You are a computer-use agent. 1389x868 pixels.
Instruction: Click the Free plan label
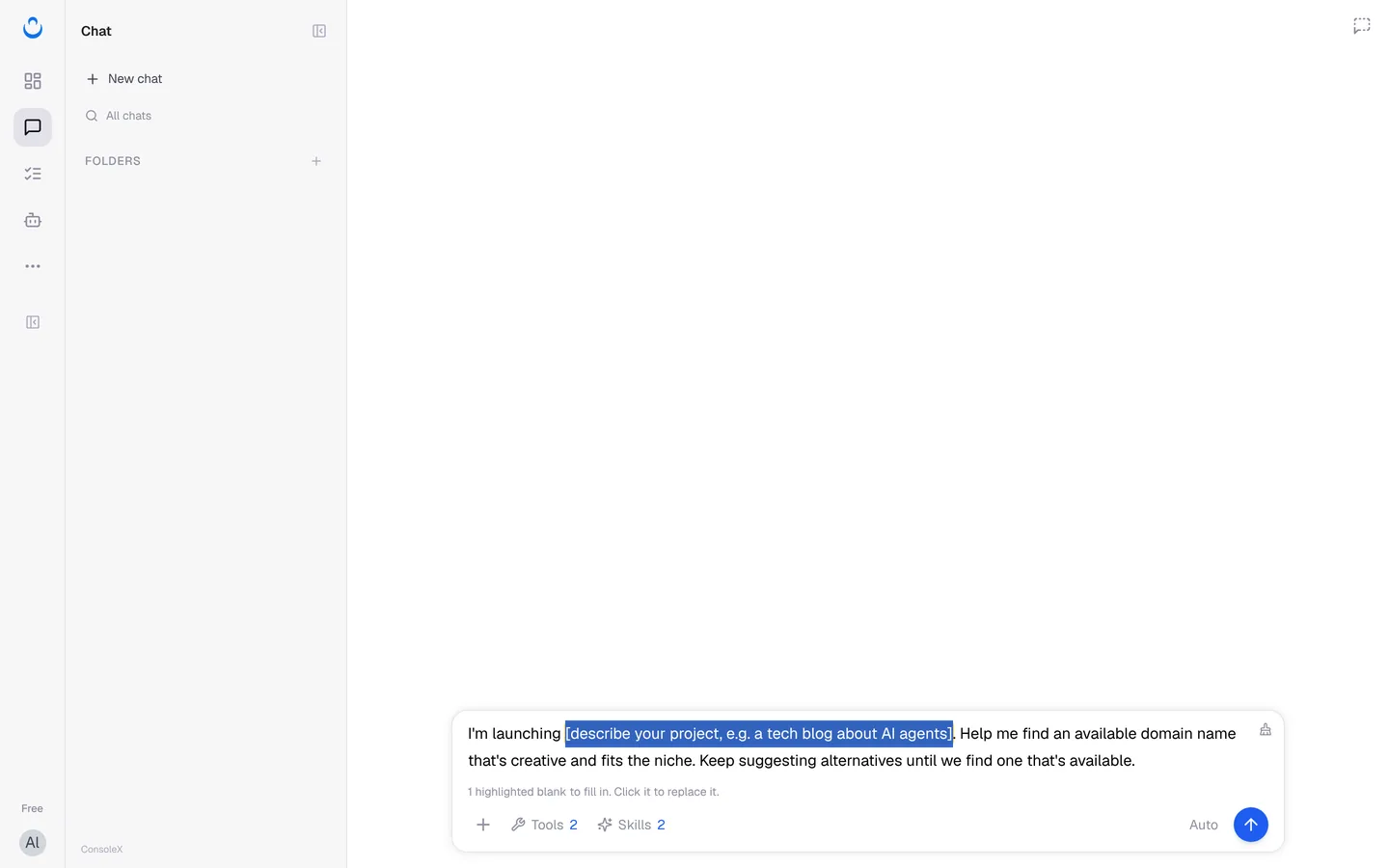point(33,808)
